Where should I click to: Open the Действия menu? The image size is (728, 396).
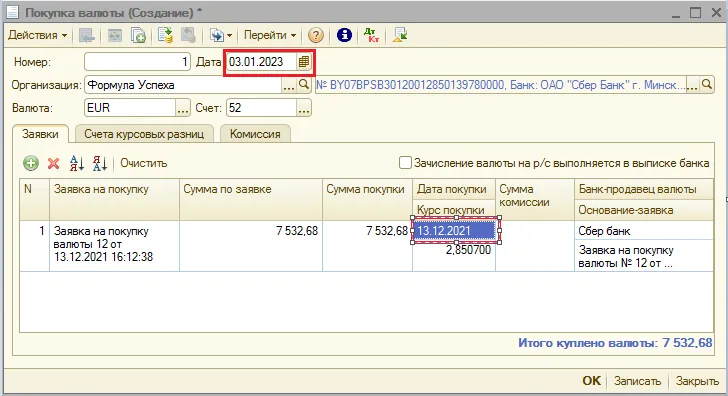click(38, 35)
